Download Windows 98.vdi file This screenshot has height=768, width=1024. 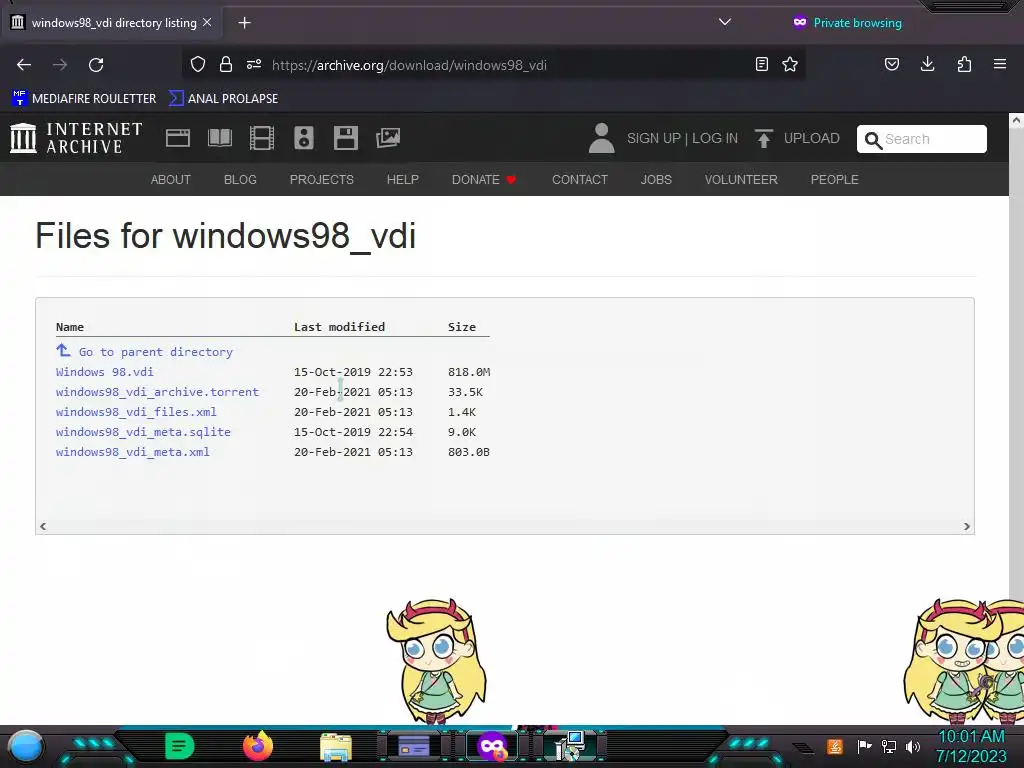tap(104, 372)
